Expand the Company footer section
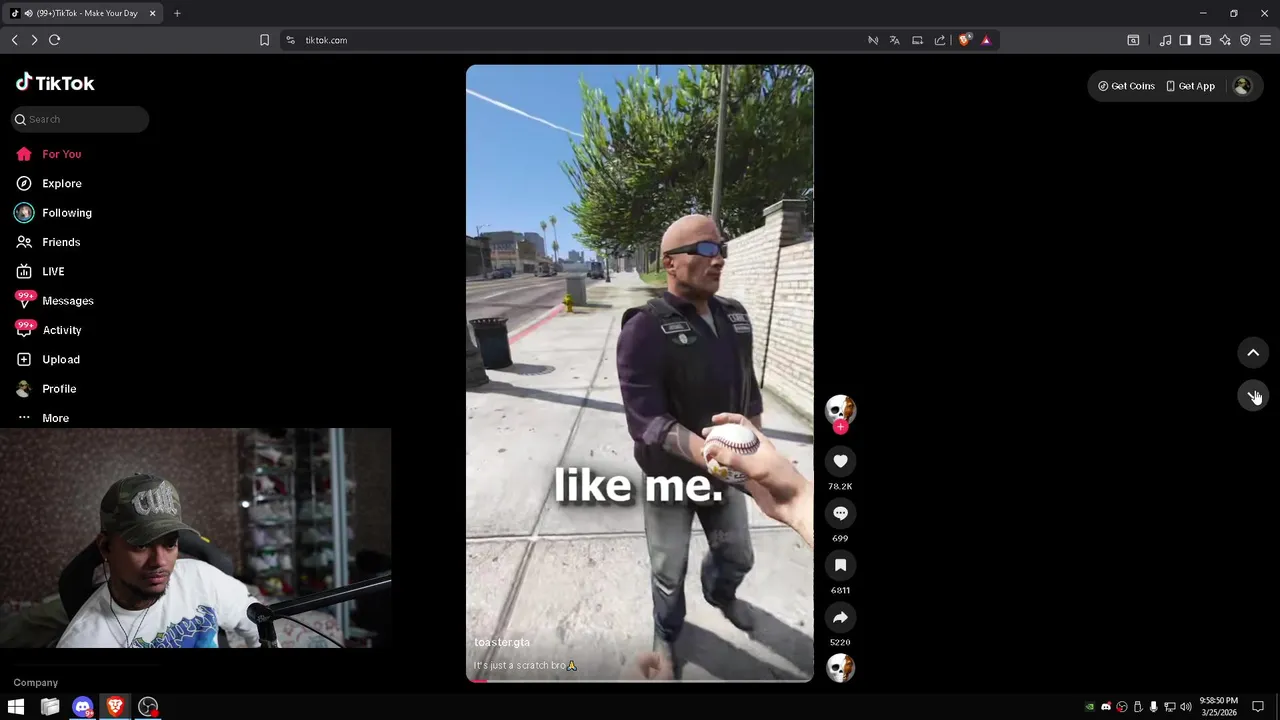The height and width of the screenshot is (720, 1280). coord(36,682)
